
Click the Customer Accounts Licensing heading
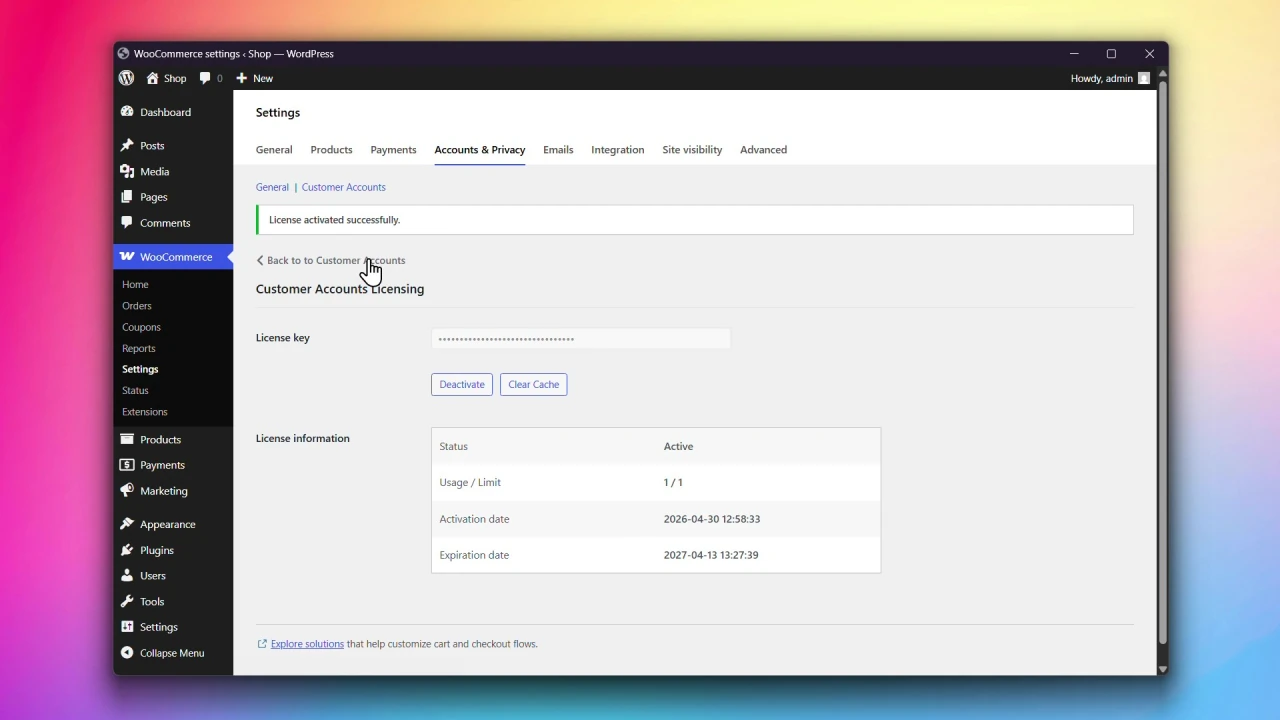tap(340, 289)
